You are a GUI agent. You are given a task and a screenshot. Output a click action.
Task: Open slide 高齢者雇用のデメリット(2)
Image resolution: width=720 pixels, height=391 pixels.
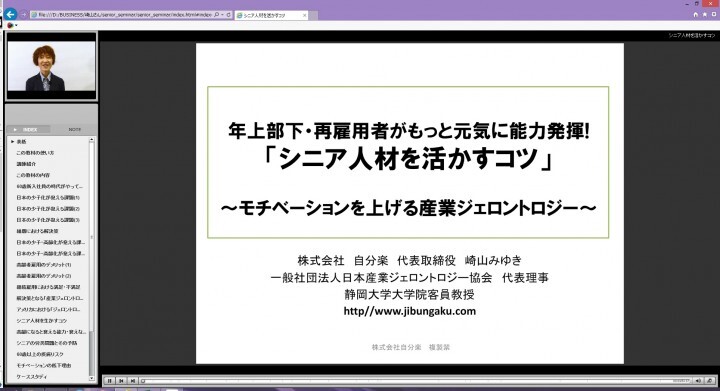pos(44,276)
